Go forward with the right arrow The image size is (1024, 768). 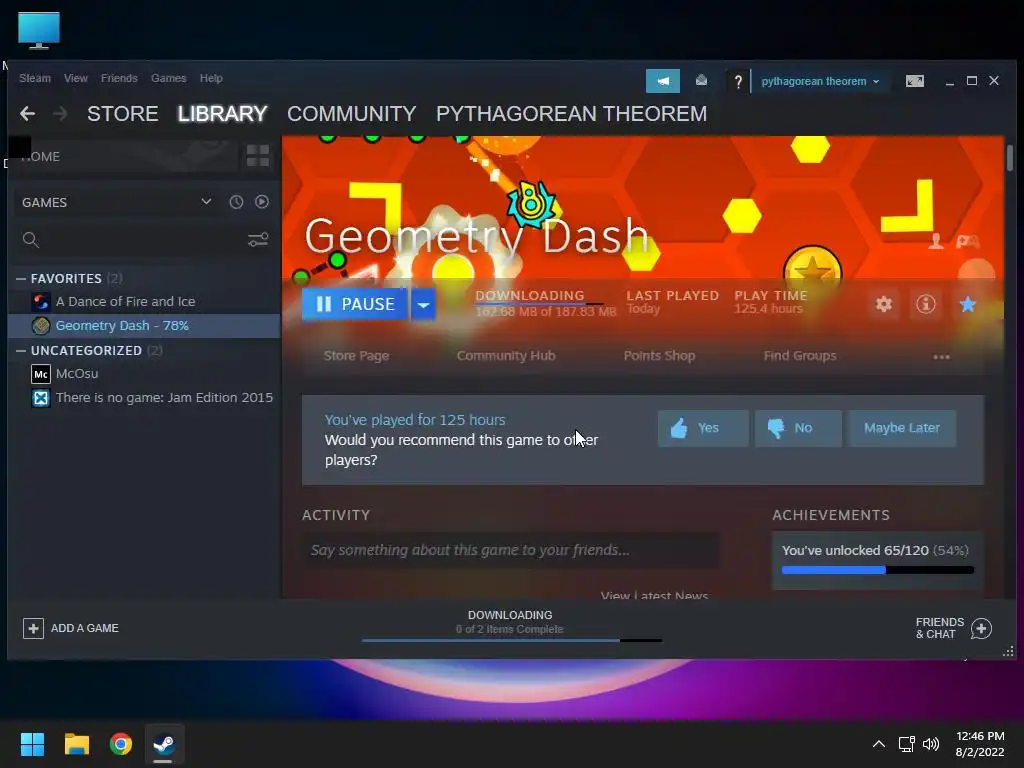point(60,114)
